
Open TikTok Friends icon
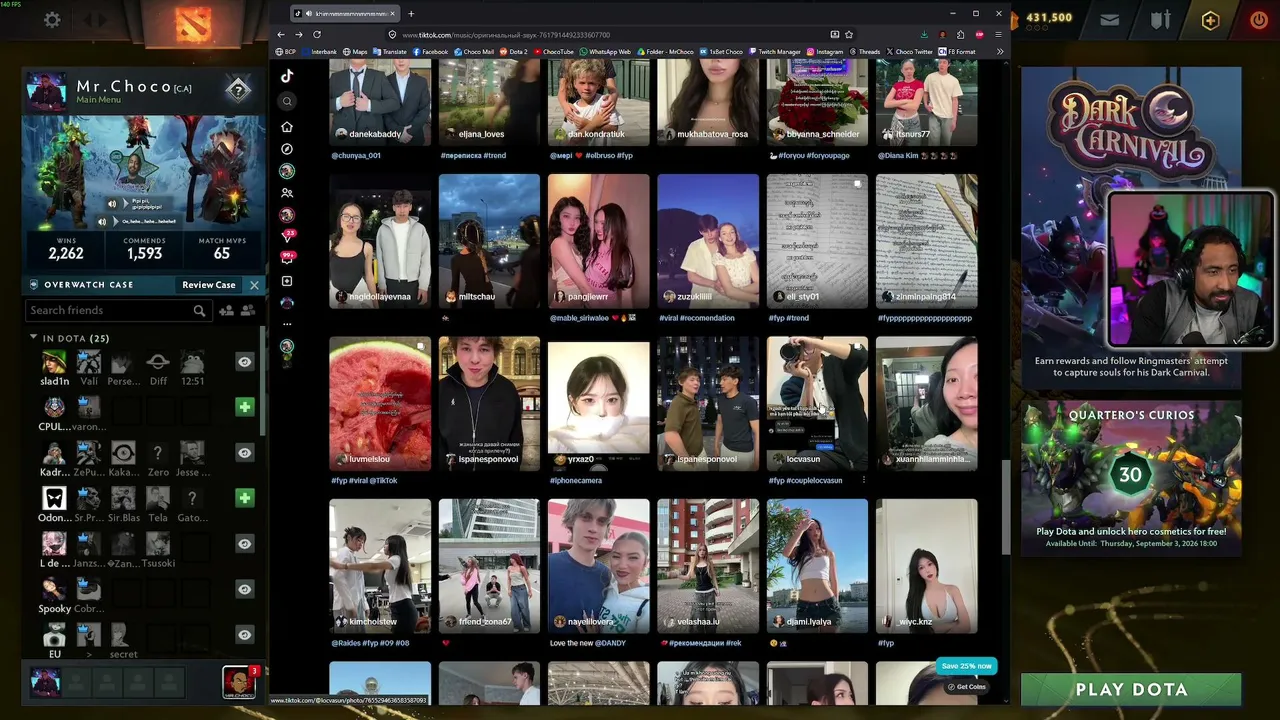click(287, 193)
